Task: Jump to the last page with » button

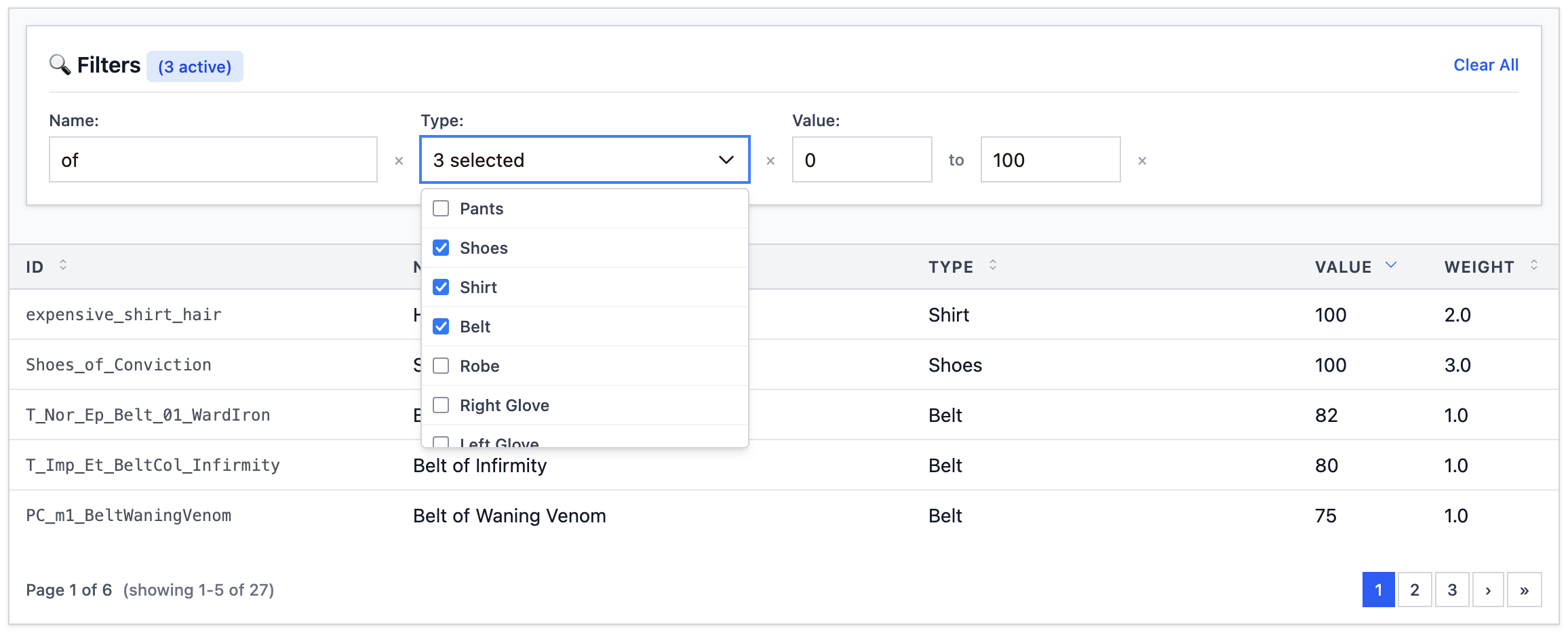Action: pyautogui.click(x=1525, y=590)
